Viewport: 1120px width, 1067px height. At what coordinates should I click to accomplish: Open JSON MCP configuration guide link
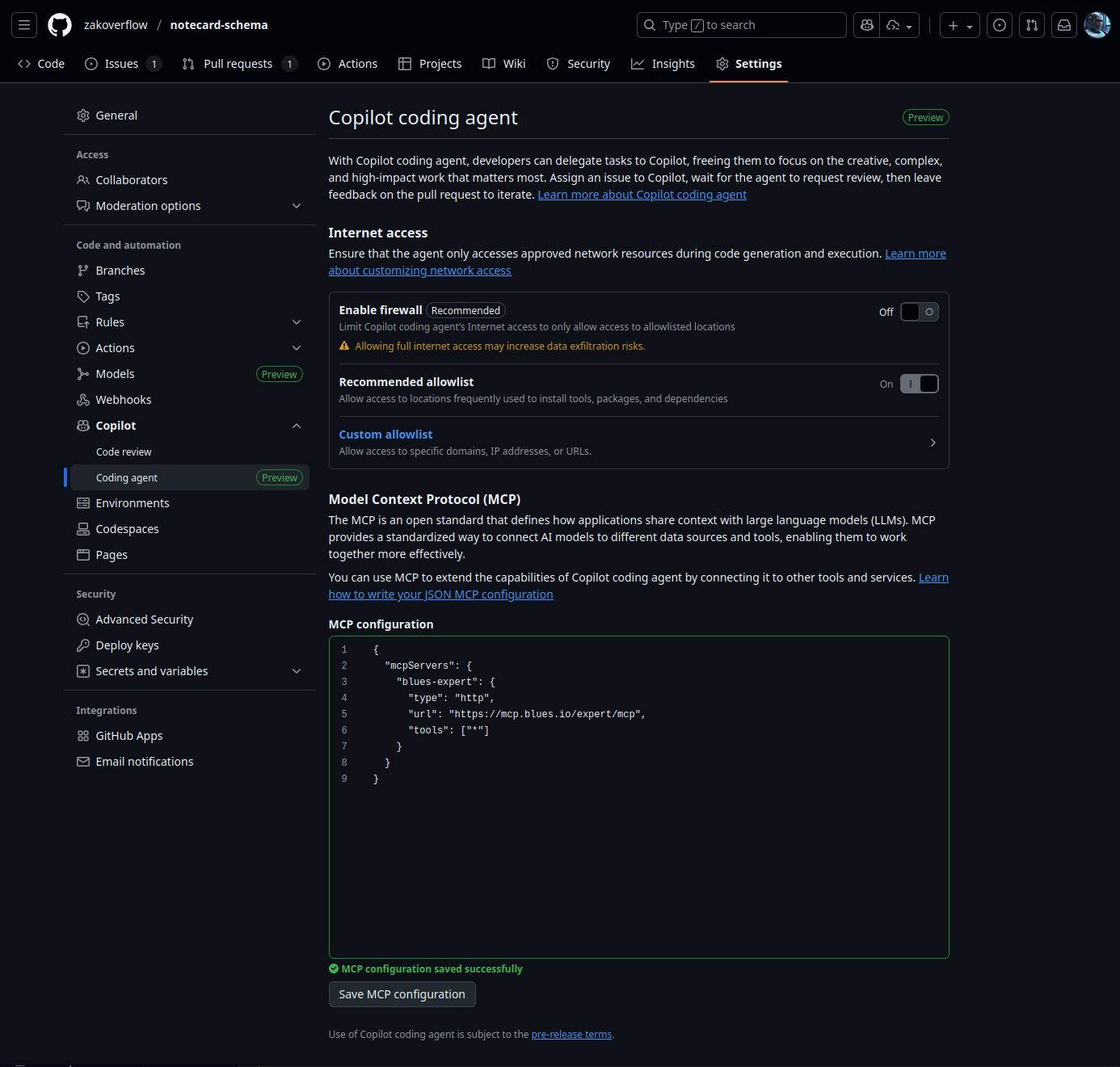441,594
